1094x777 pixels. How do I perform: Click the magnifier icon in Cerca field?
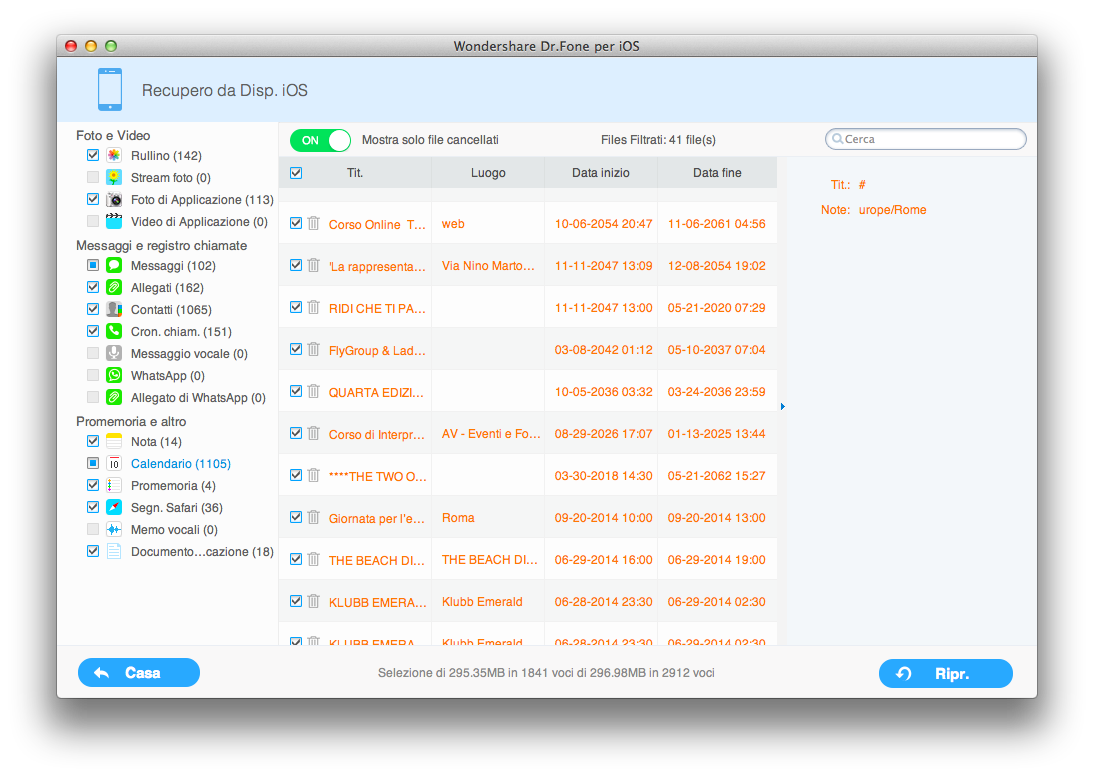837,139
